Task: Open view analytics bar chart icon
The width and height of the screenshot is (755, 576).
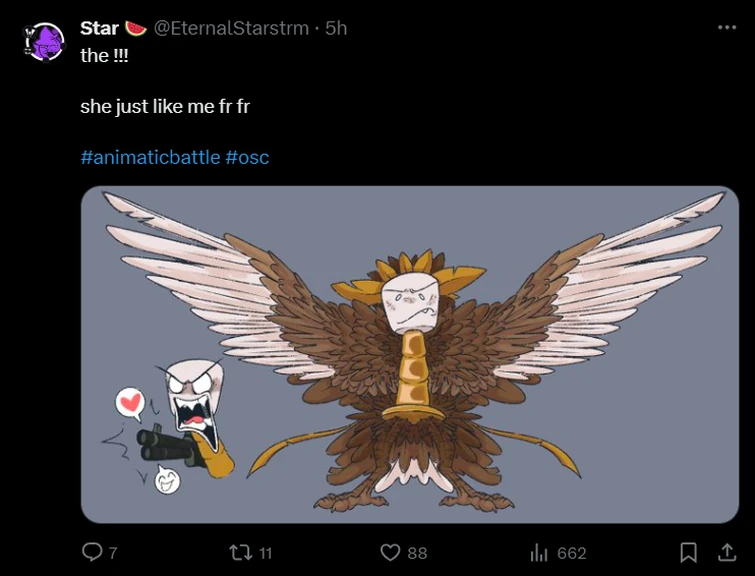Action: pyautogui.click(x=540, y=552)
